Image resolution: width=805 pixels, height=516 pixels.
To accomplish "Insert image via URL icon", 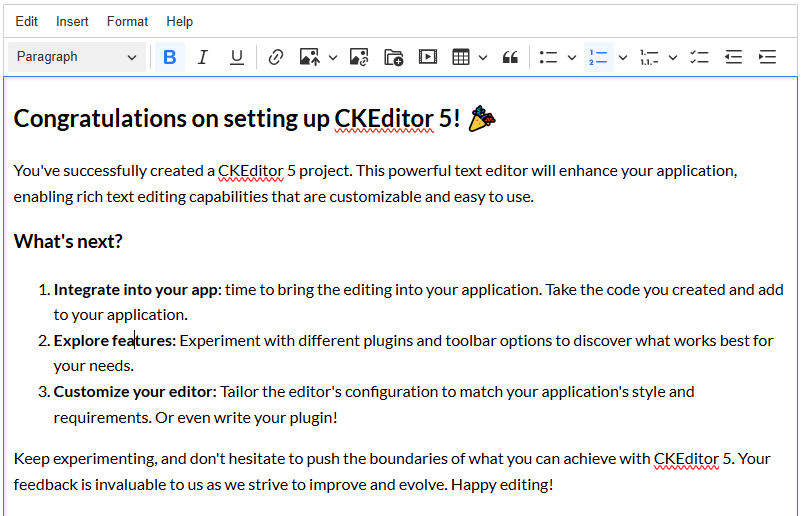I will (x=359, y=57).
